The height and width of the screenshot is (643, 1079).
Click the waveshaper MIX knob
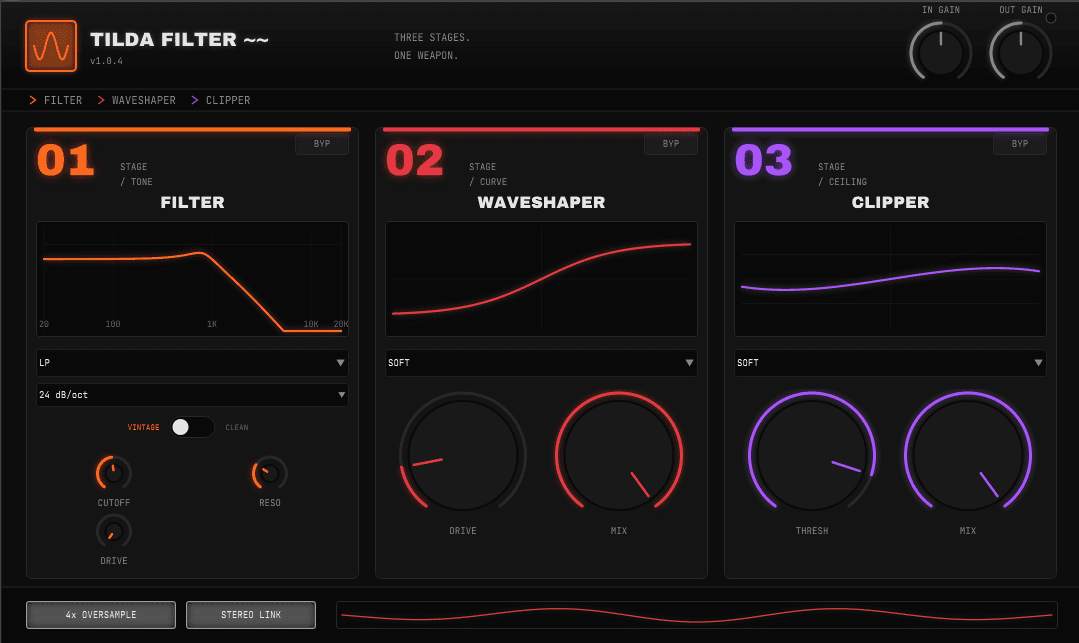[x=619, y=455]
